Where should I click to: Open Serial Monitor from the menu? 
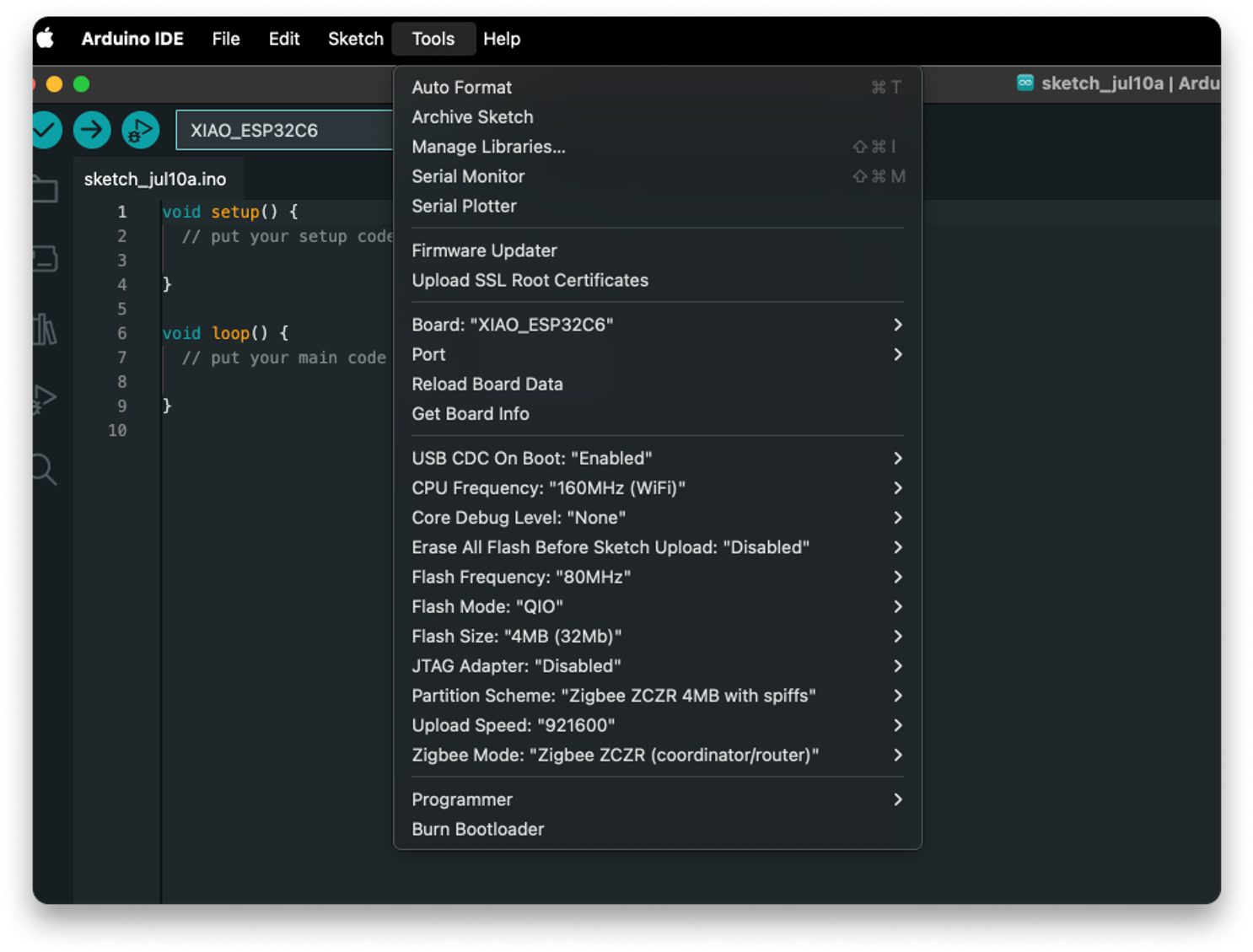coord(658,176)
